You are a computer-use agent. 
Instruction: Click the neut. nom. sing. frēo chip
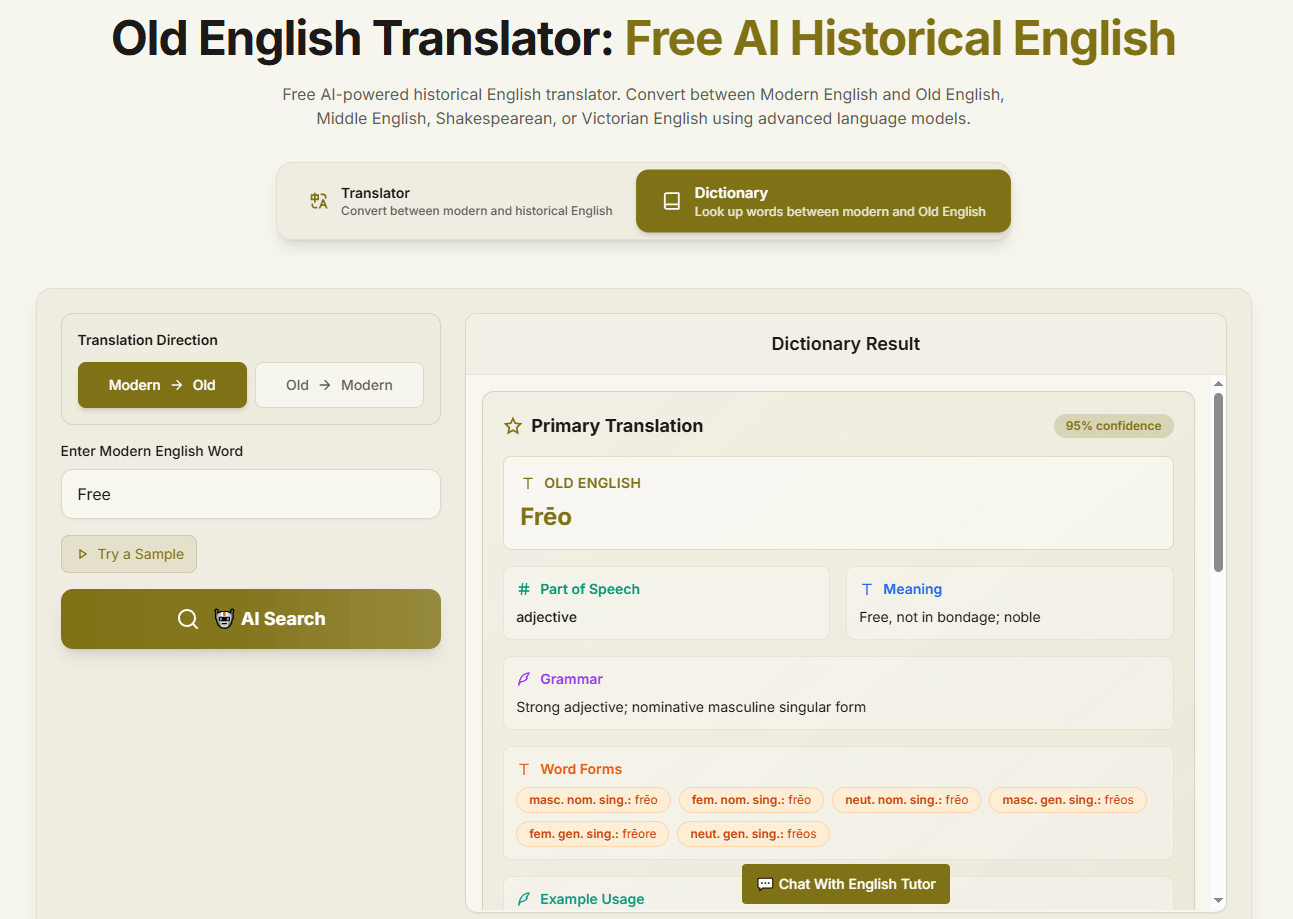coord(906,800)
